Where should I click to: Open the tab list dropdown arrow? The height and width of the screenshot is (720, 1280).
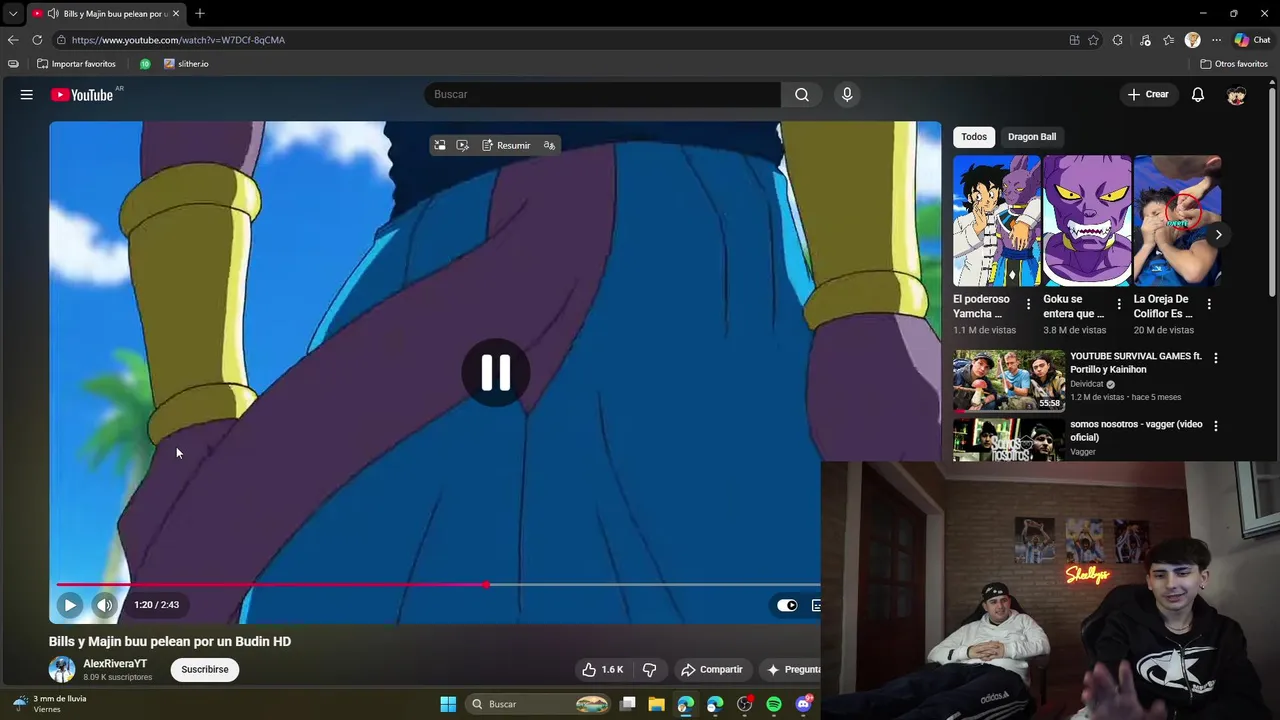click(13, 14)
